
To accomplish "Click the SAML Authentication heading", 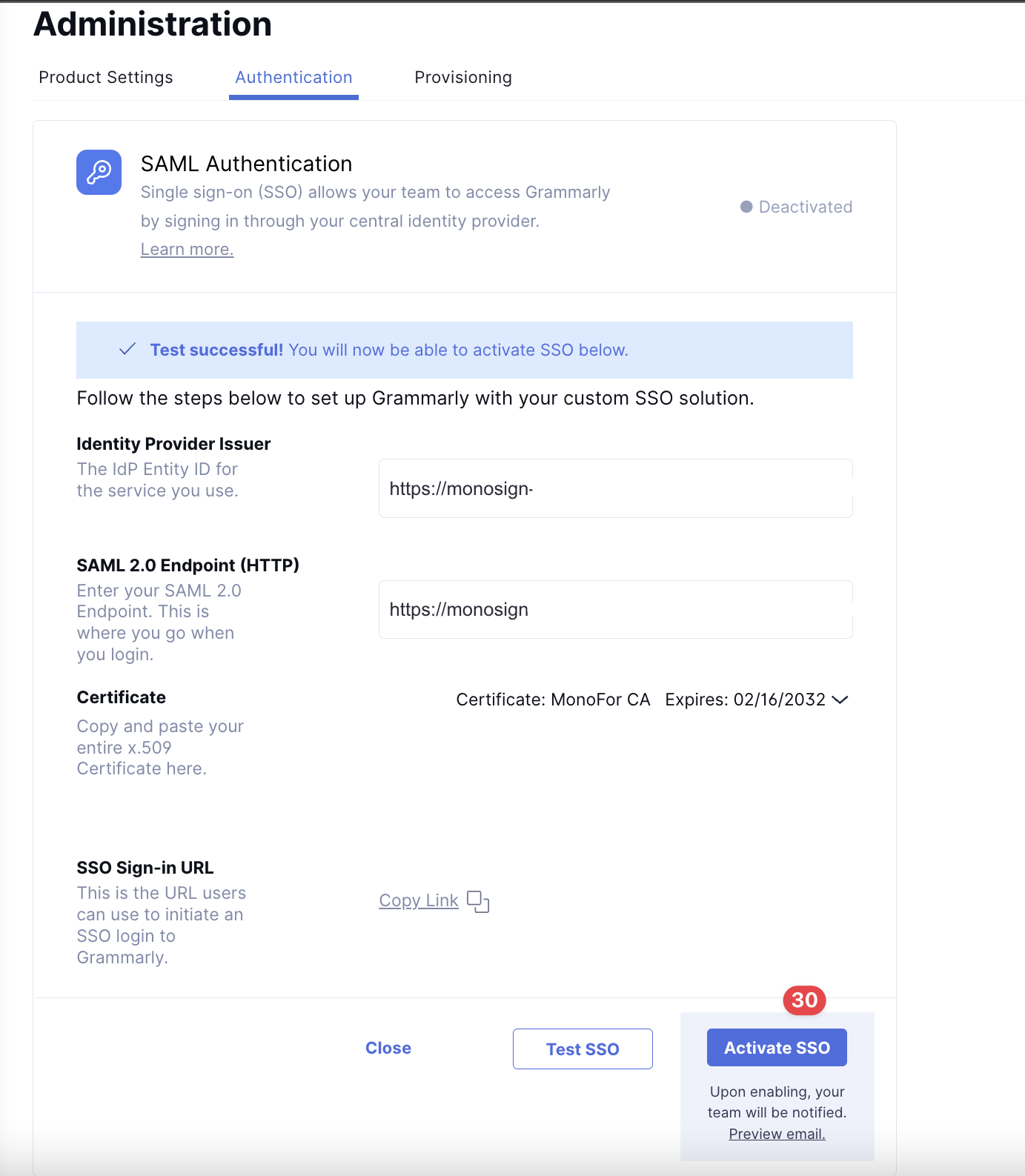I will [246, 164].
